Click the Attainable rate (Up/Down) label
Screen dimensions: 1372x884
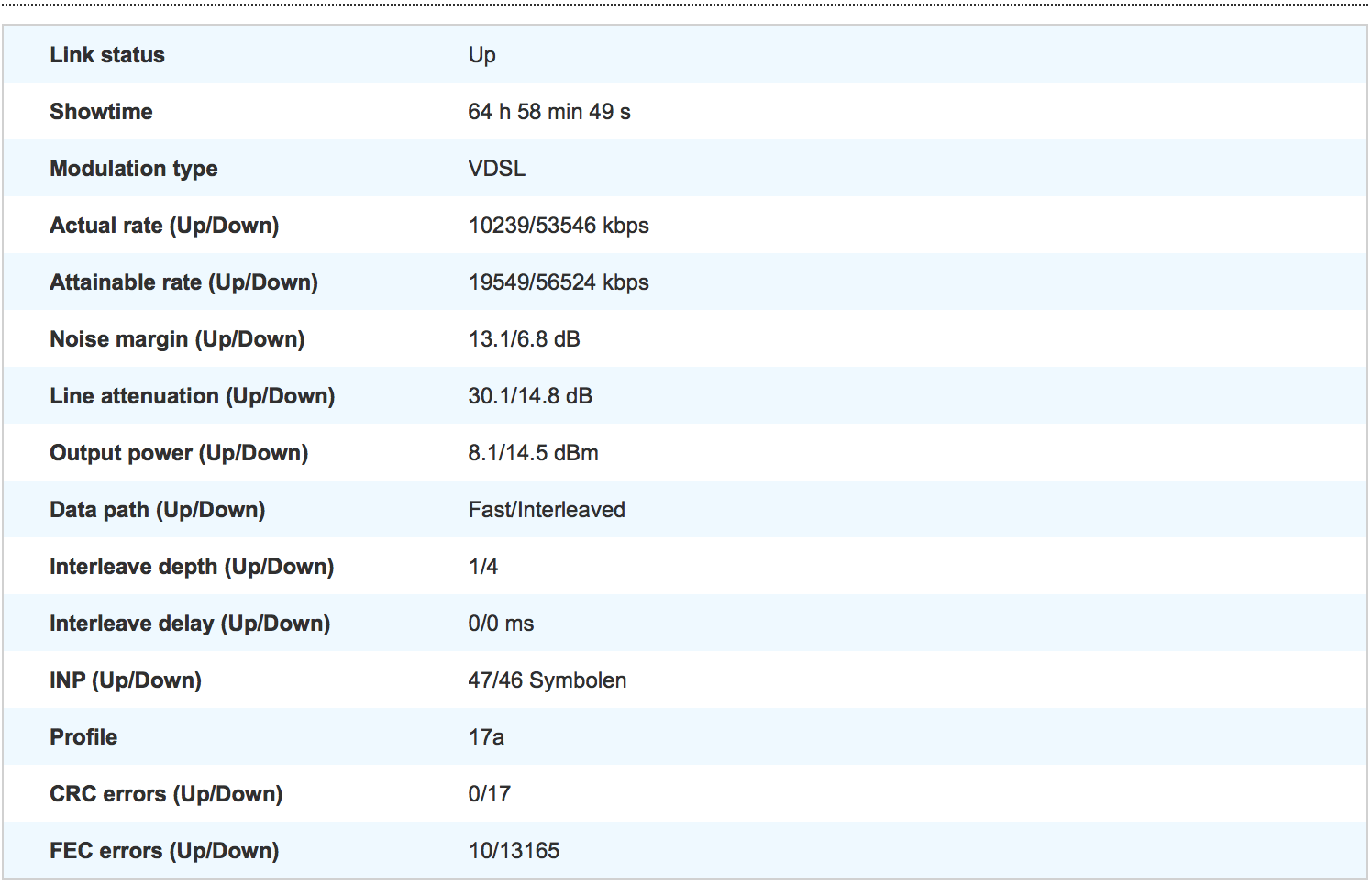pos(183,282)
